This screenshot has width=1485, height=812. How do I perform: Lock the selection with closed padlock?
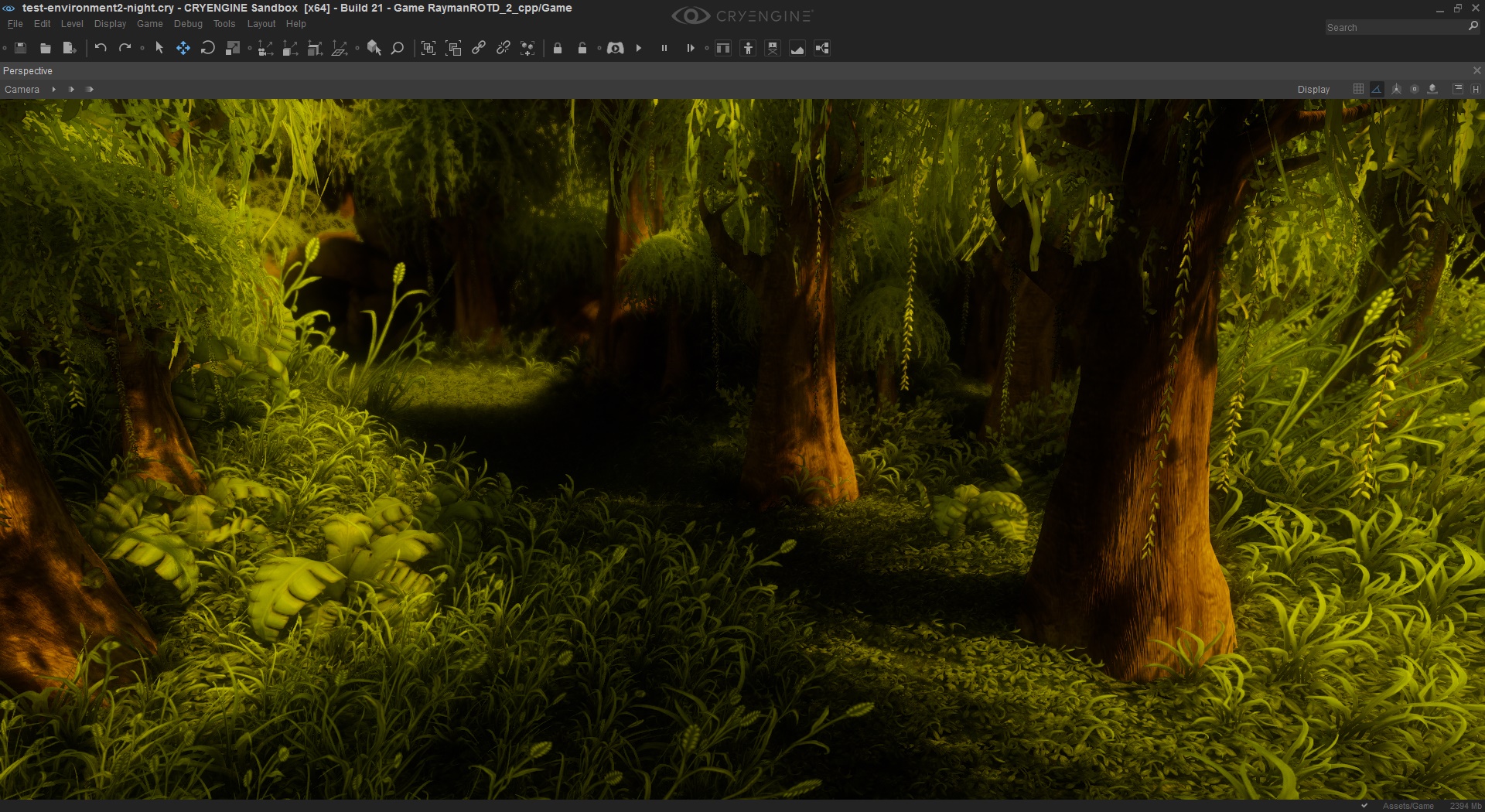[558, 48]
